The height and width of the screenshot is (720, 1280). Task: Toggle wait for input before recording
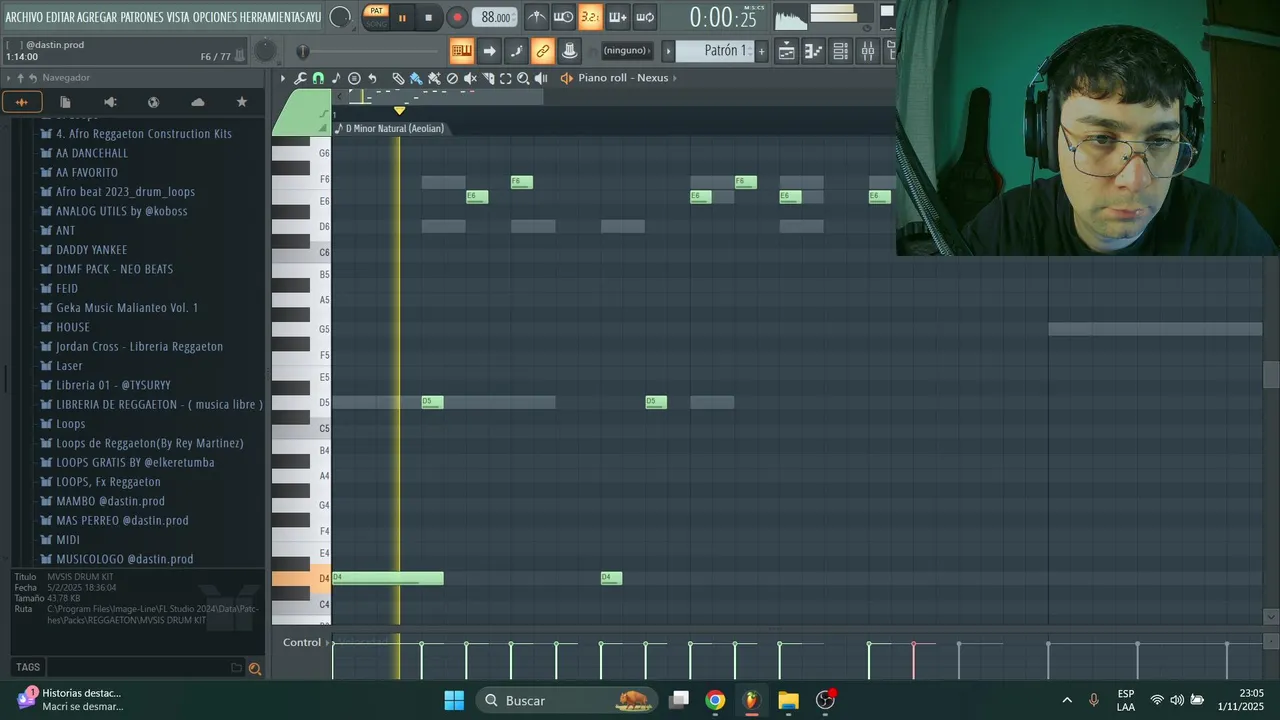tap(563, 17)
